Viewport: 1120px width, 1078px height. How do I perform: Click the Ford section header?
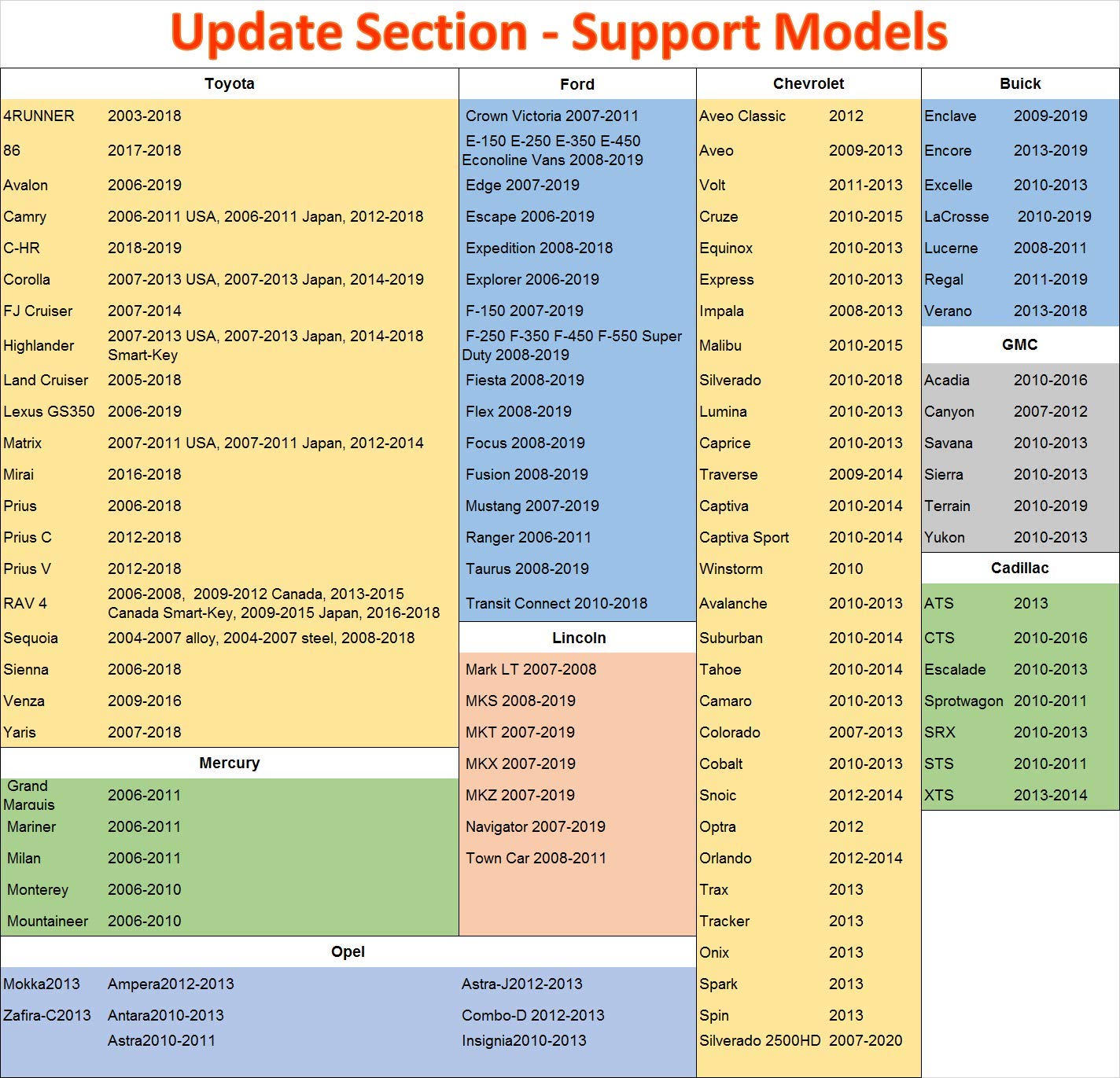(x=577, y=84)
